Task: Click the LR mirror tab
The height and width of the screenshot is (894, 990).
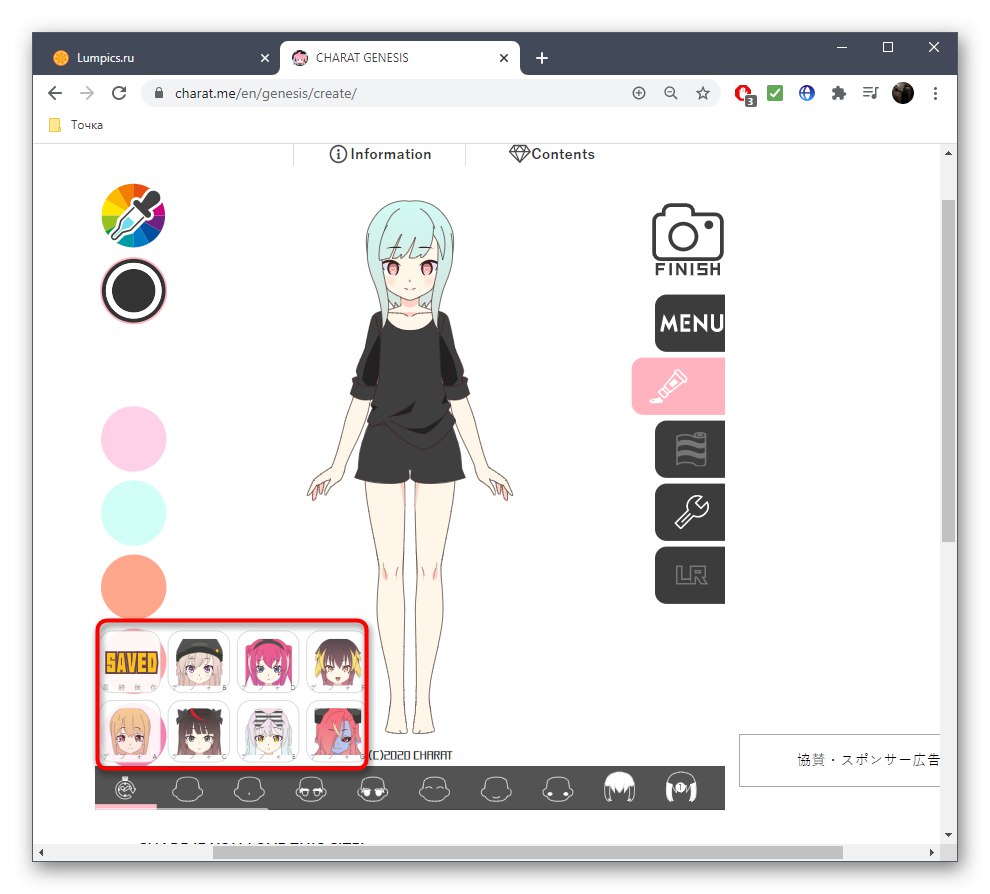Action: pos(689,575)
